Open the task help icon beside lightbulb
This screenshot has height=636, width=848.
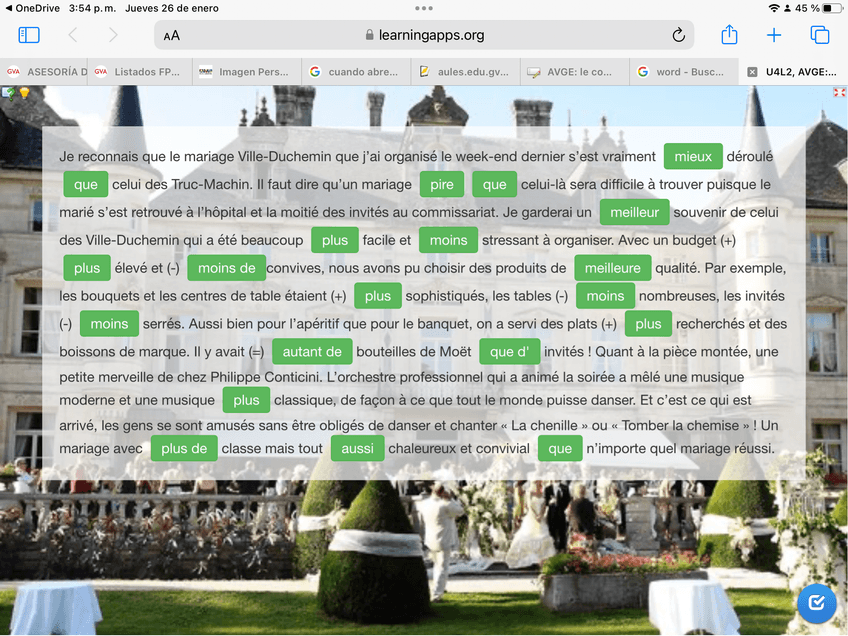tap(9, 93)
